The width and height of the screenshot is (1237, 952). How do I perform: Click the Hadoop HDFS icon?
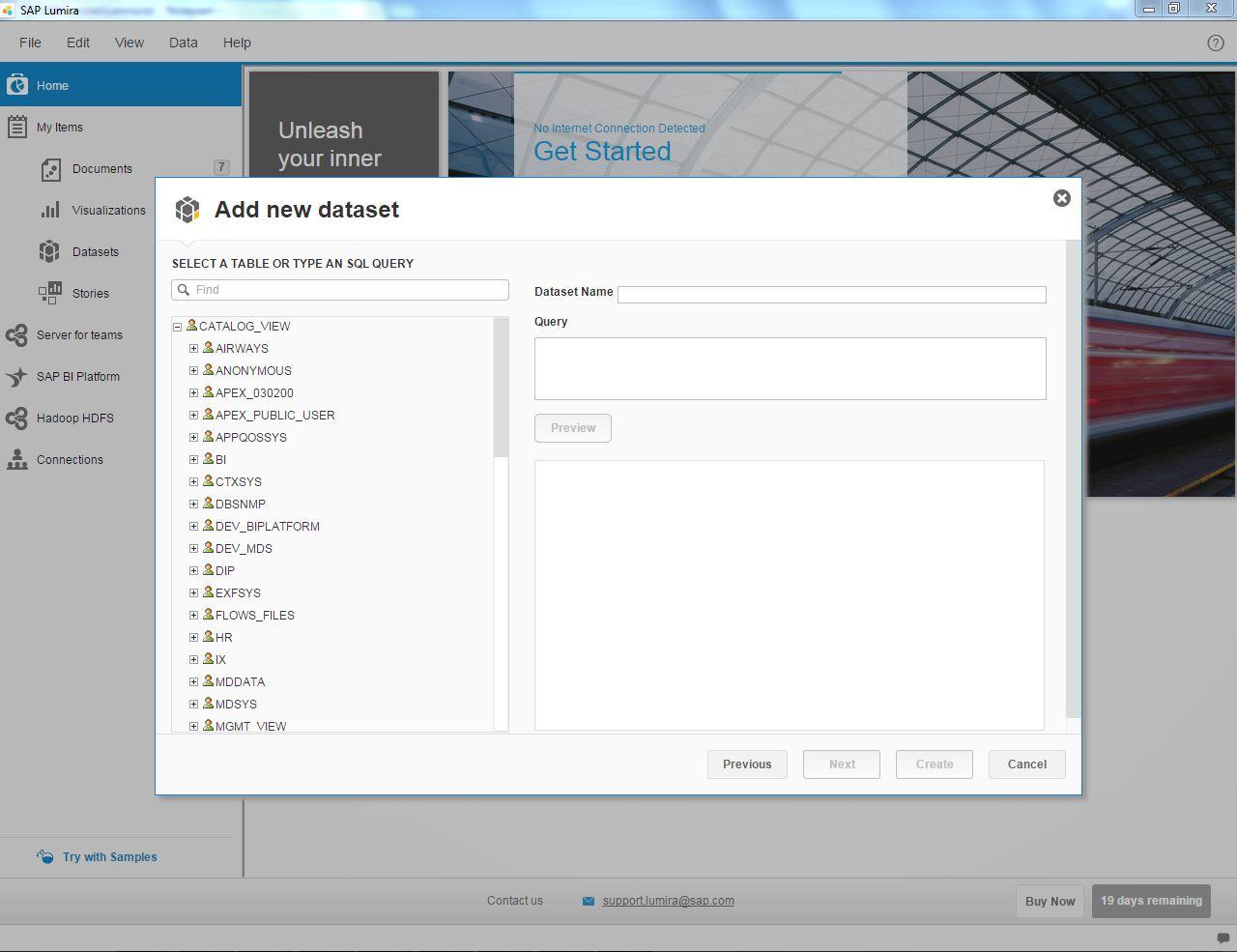[16, 418]
